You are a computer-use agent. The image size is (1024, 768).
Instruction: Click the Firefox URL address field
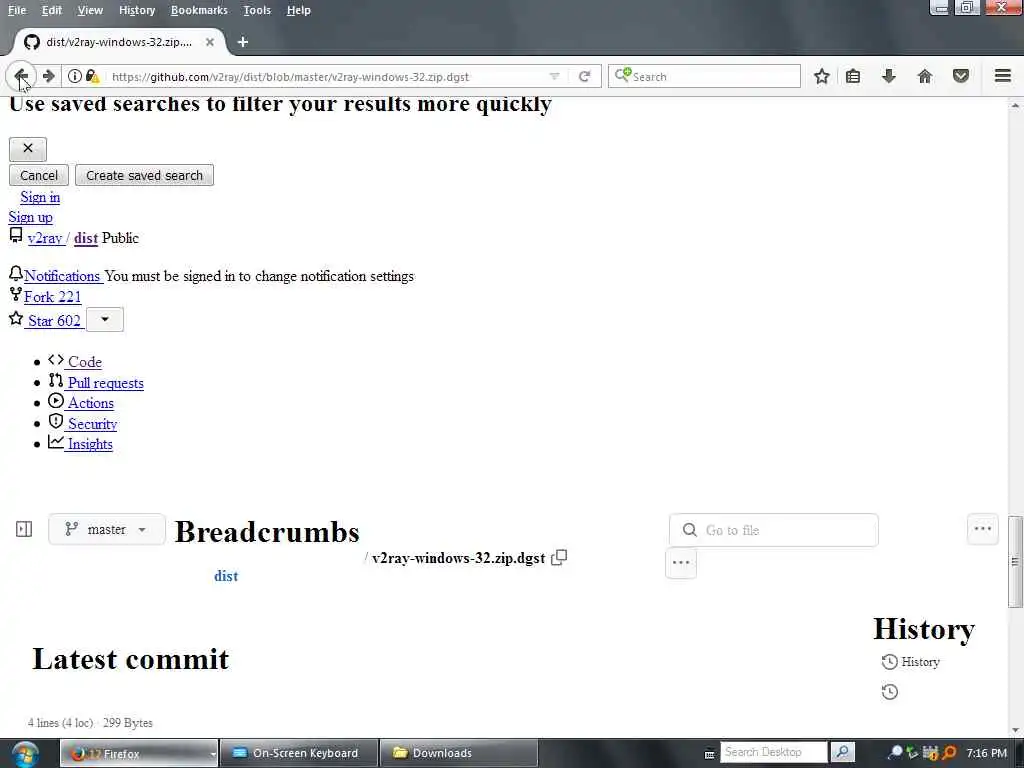pyautogui.click(x=327, y=76)
